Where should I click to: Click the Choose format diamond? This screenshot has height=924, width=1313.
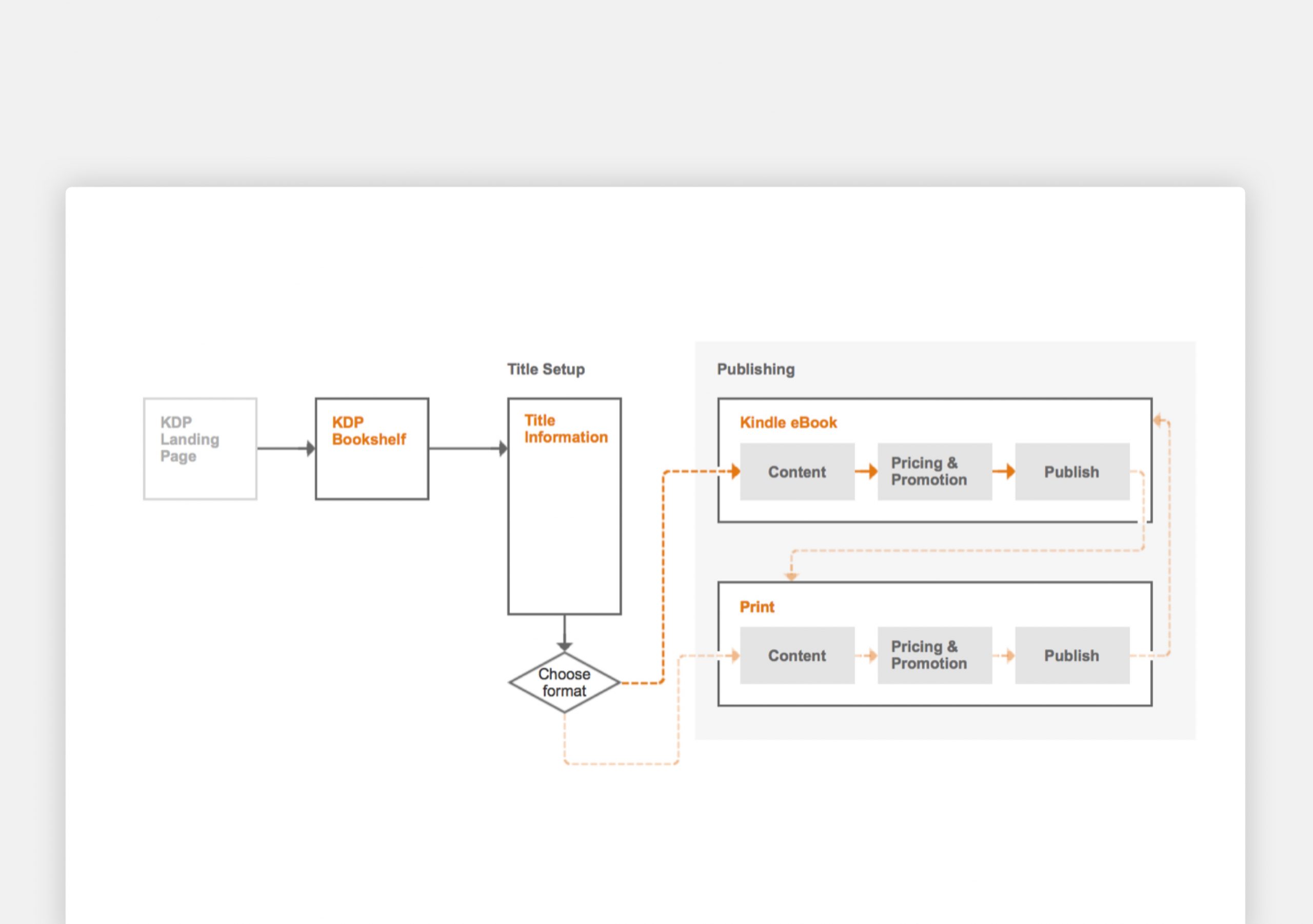pos(564,682)
